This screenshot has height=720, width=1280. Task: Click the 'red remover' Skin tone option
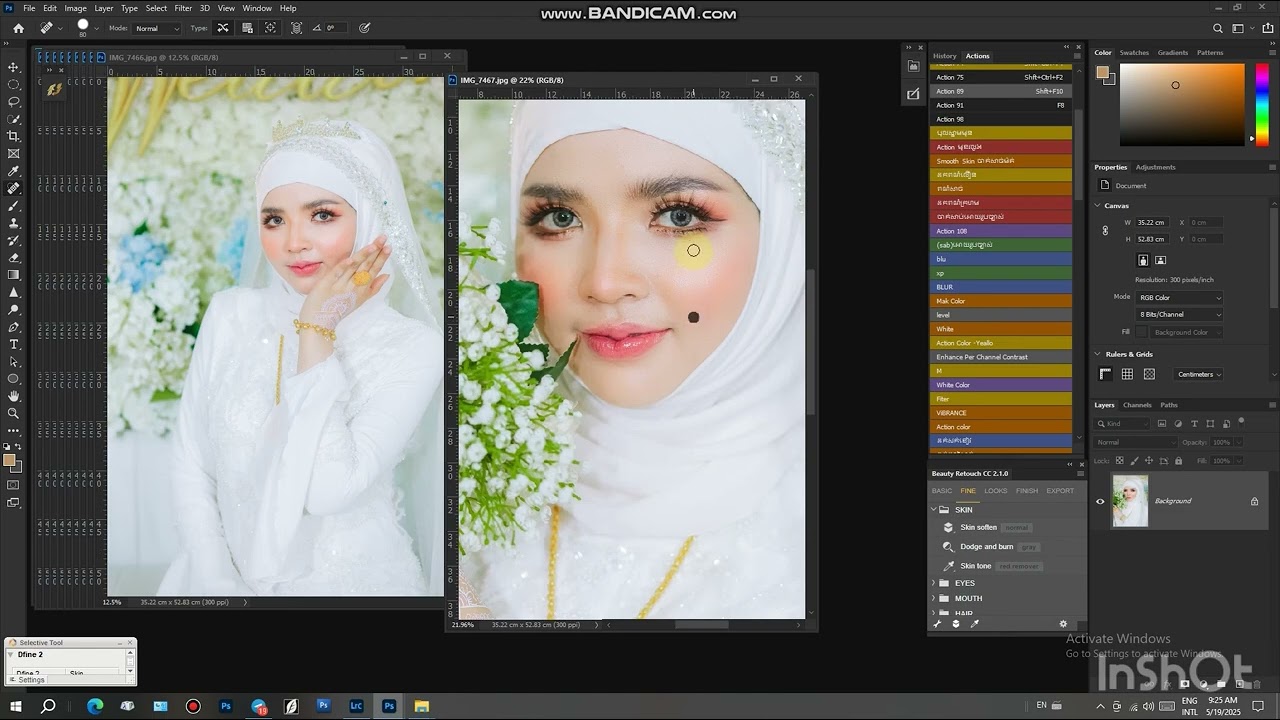click(x=1018, y=566)
